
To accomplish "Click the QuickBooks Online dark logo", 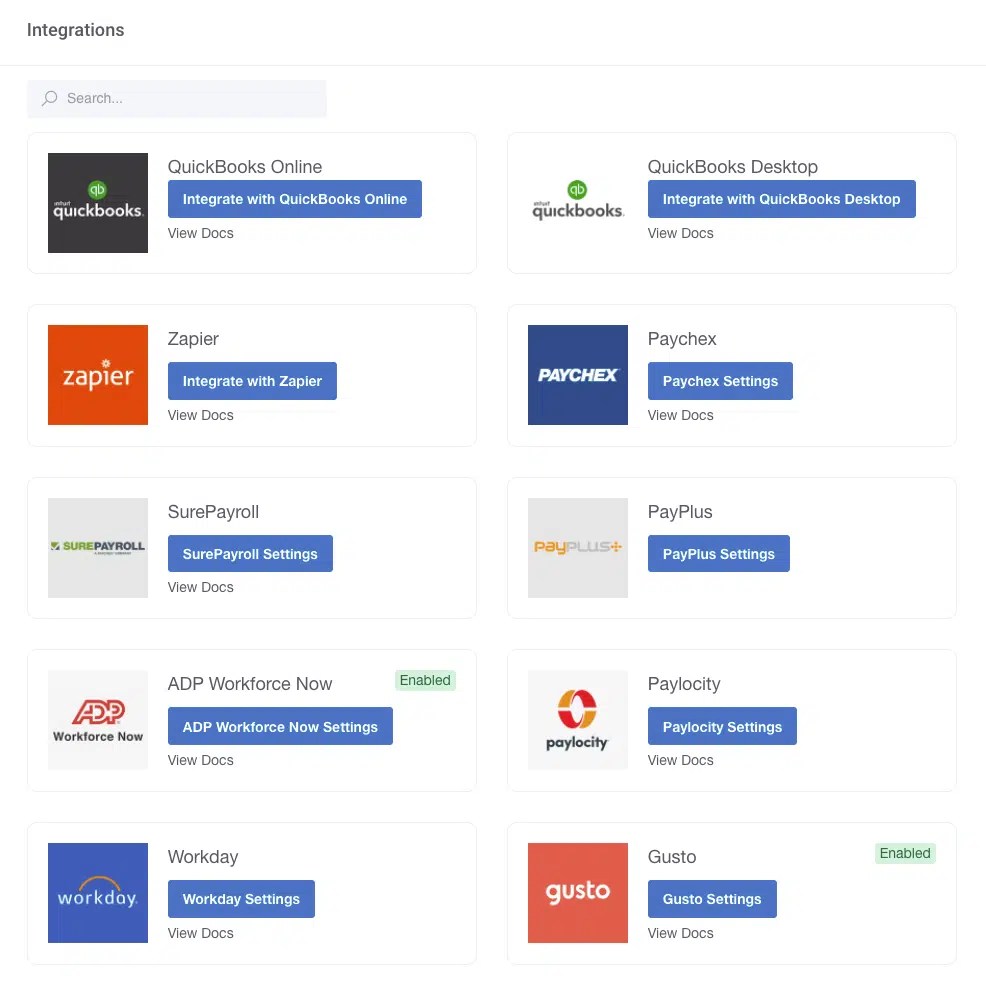I will [98, 203].
